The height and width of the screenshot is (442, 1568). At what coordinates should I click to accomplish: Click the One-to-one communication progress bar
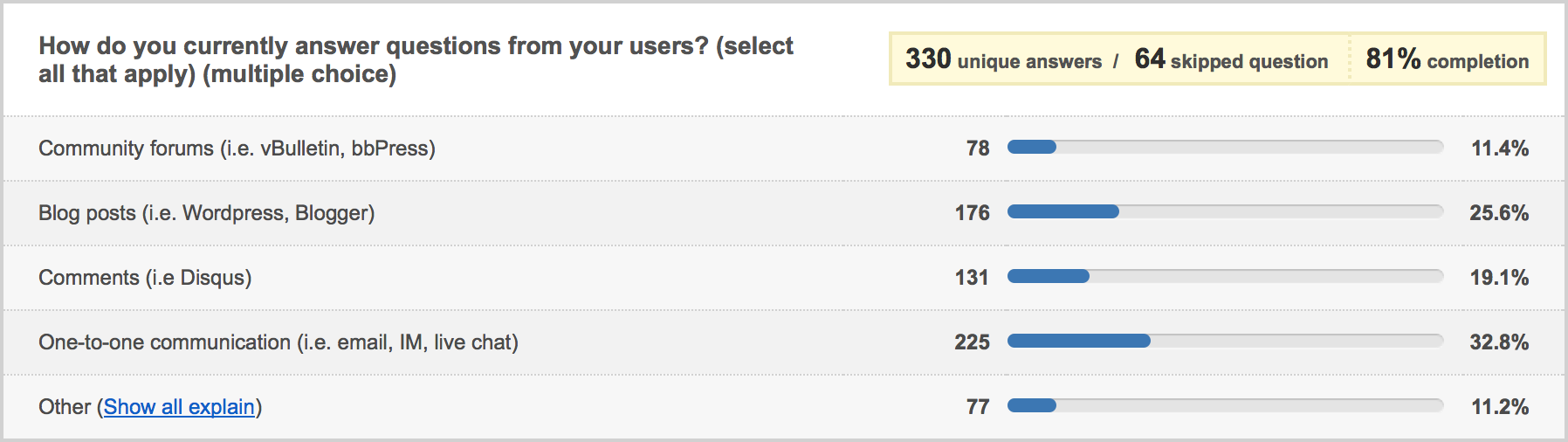(x=1225, y=341)
